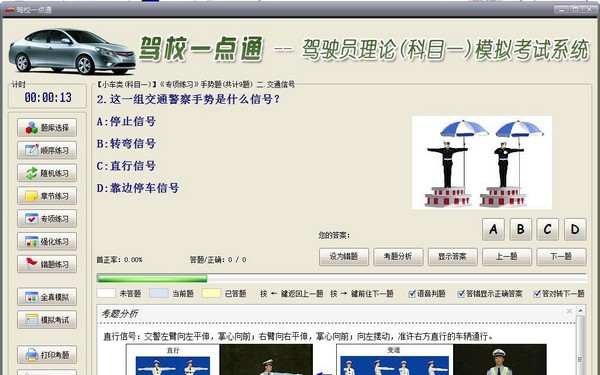
Task: Open 错题练习 wrong-question practice
Action: pyautogui.click(x=47, y=264)
